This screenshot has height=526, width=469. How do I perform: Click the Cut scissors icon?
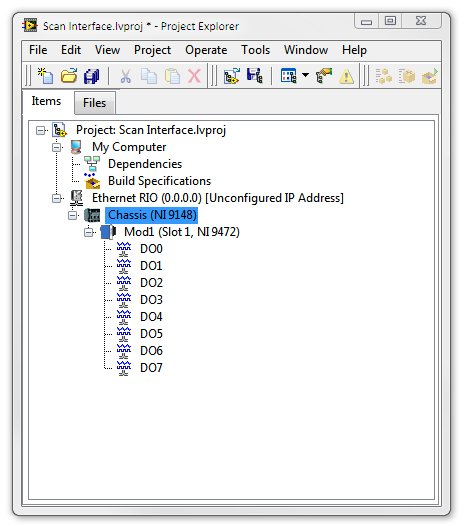pyautogui.click(x=125, y=76)
